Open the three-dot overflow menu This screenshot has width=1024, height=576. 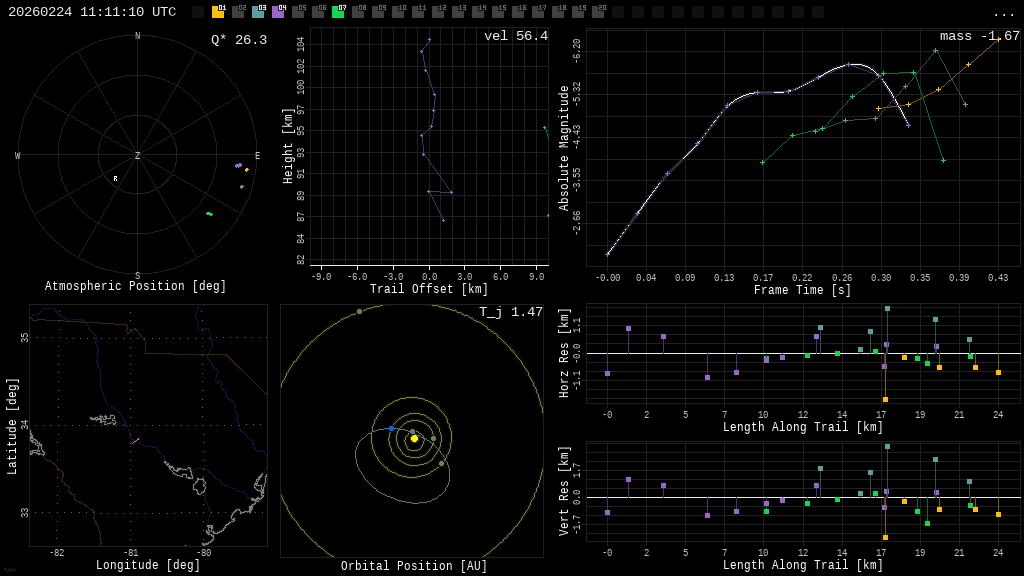tap(1004, 13)
